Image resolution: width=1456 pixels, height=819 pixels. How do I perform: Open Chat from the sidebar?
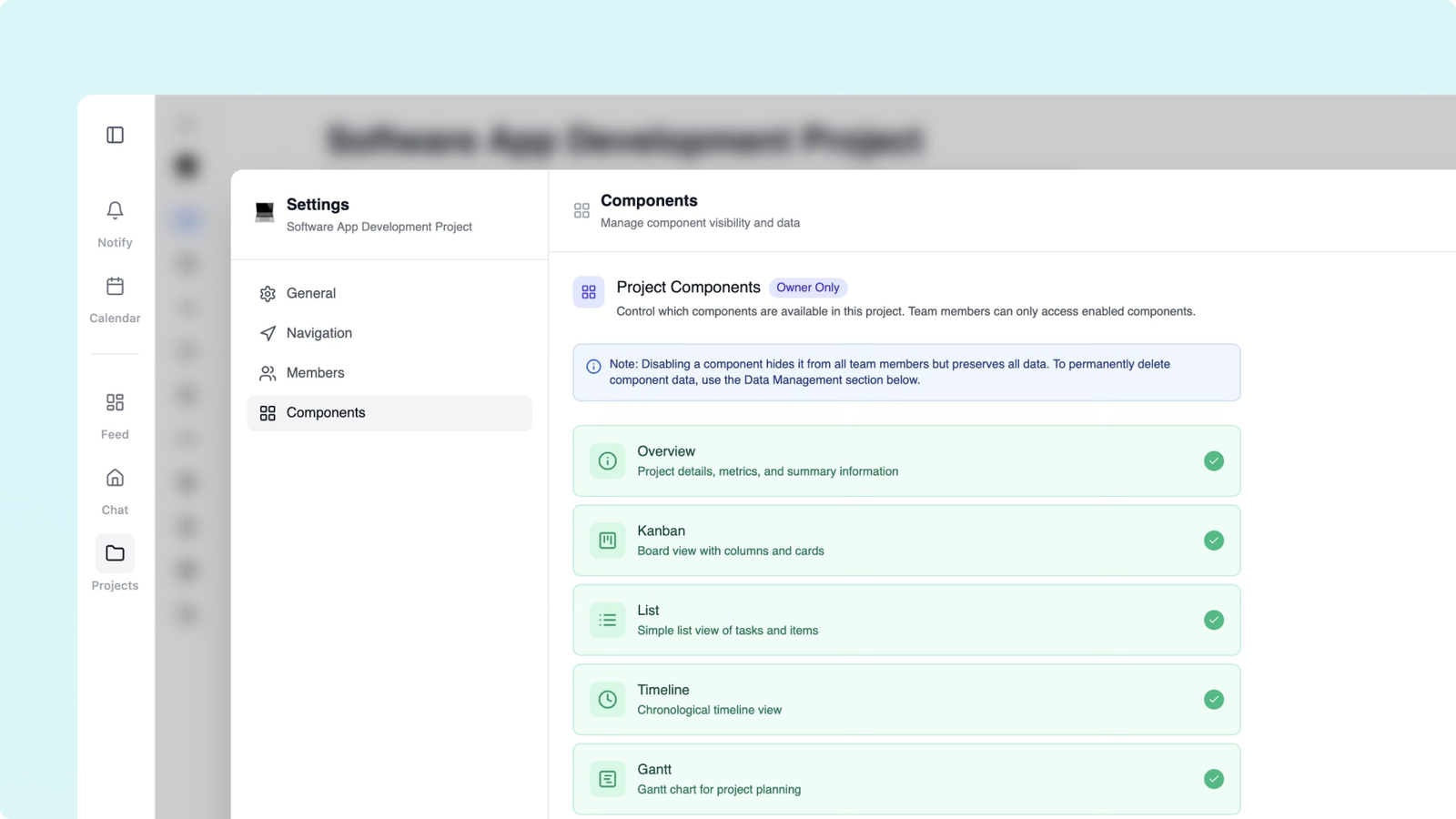click(x=115, y=478)
